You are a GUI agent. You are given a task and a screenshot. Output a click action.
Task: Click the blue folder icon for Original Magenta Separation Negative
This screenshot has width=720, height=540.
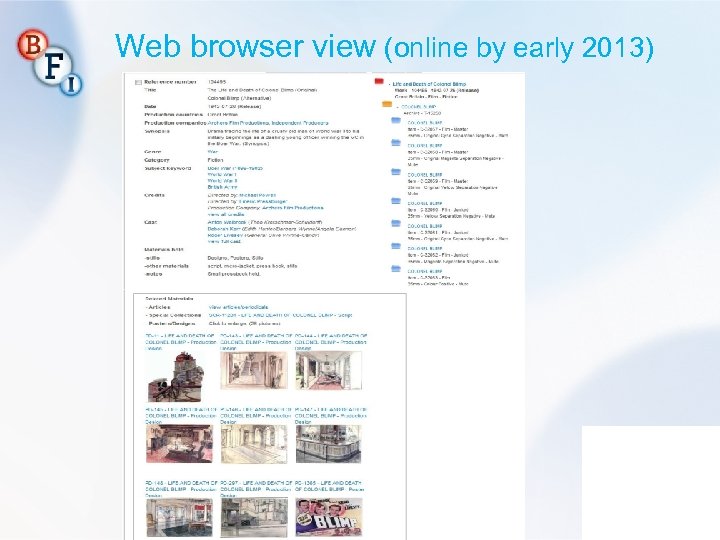[x=396, y=143]
